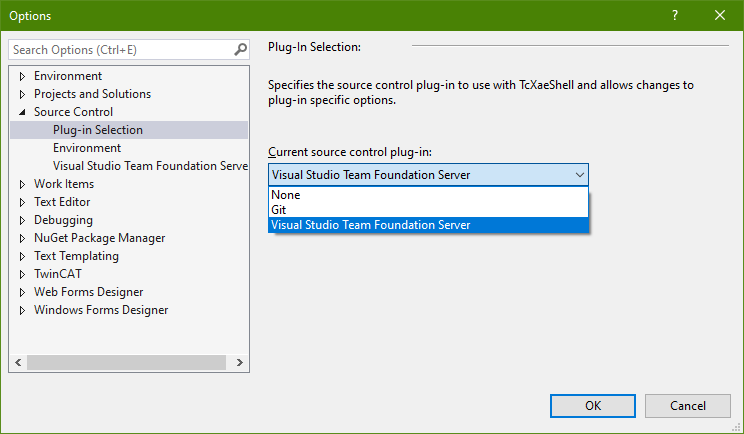Select Projects and Solutions label
Viewport: 744px width, 434px height.
[x=93, y=94]
